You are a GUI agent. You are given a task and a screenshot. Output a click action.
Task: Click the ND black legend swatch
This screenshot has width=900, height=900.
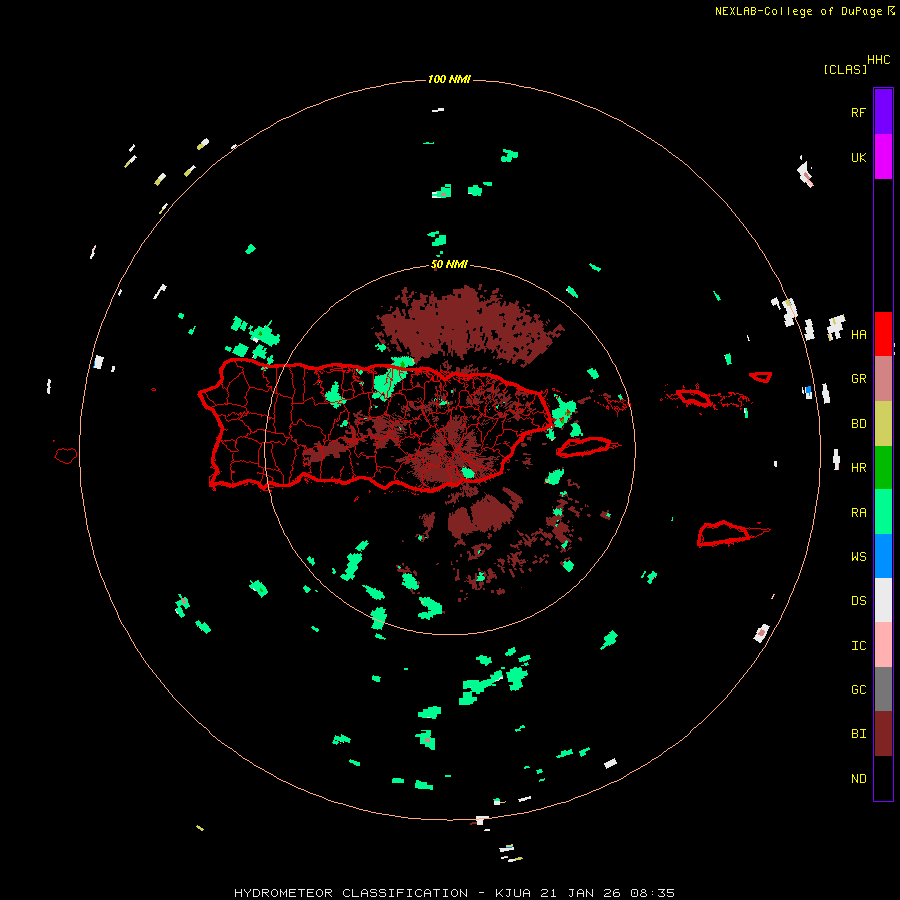883,778
